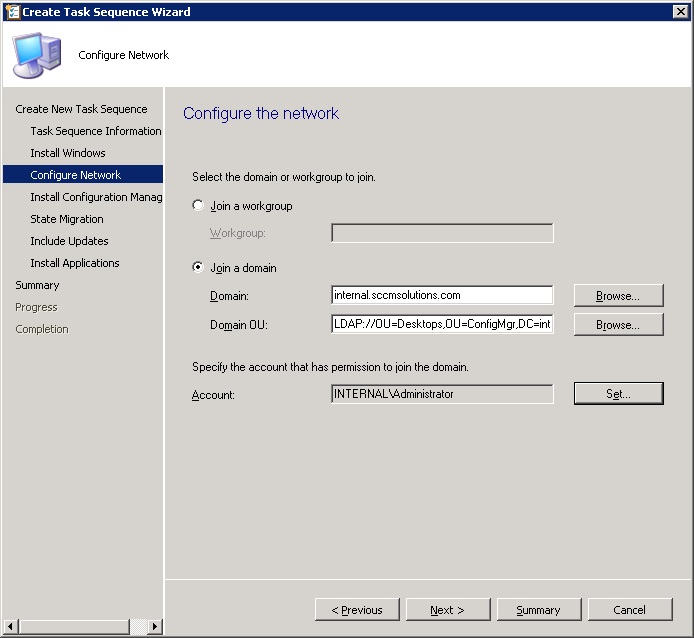Go back with the Previous button
The height and width of the screenshot is (638, 694).
coord(357,610)
